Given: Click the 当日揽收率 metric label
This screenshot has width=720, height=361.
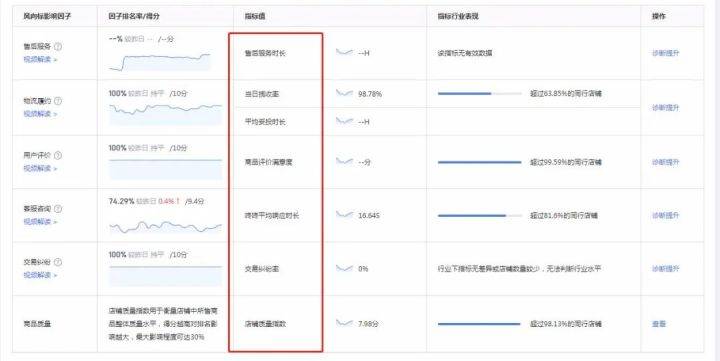Looking at the screenshot, I should [262, 94].
